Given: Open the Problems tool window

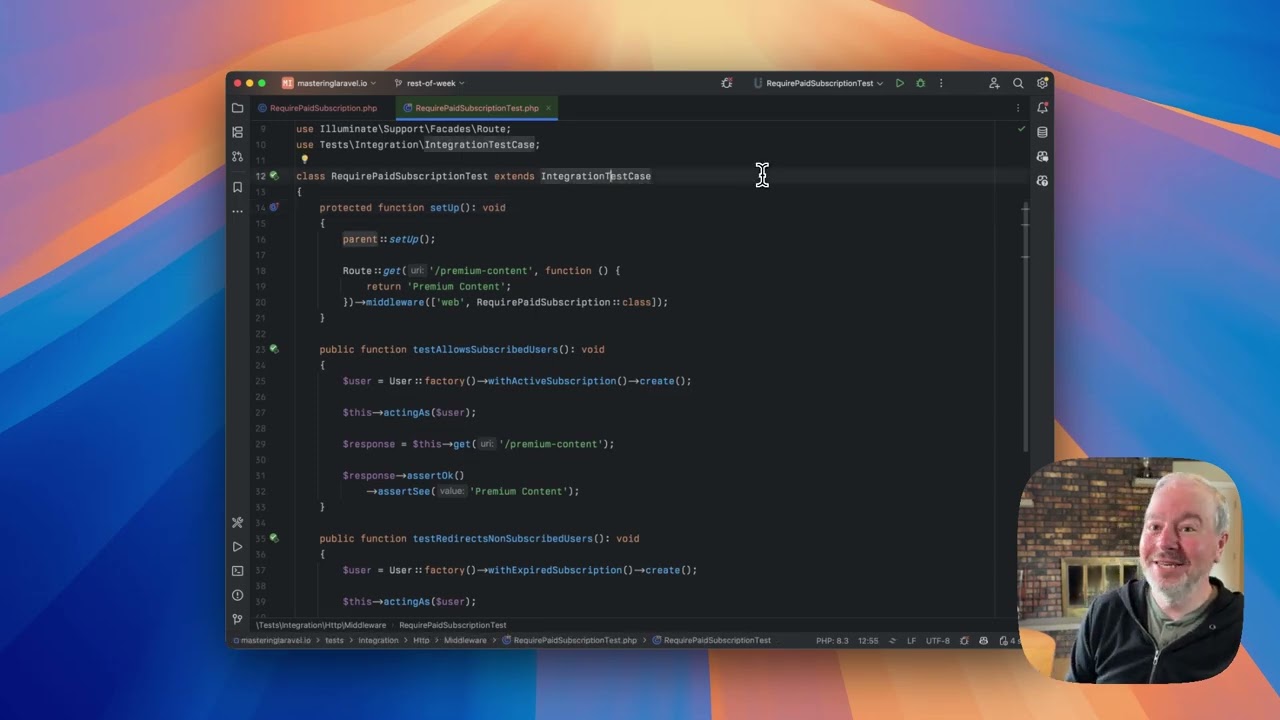Looking at the screenshot, I should (x=237, y=595).
